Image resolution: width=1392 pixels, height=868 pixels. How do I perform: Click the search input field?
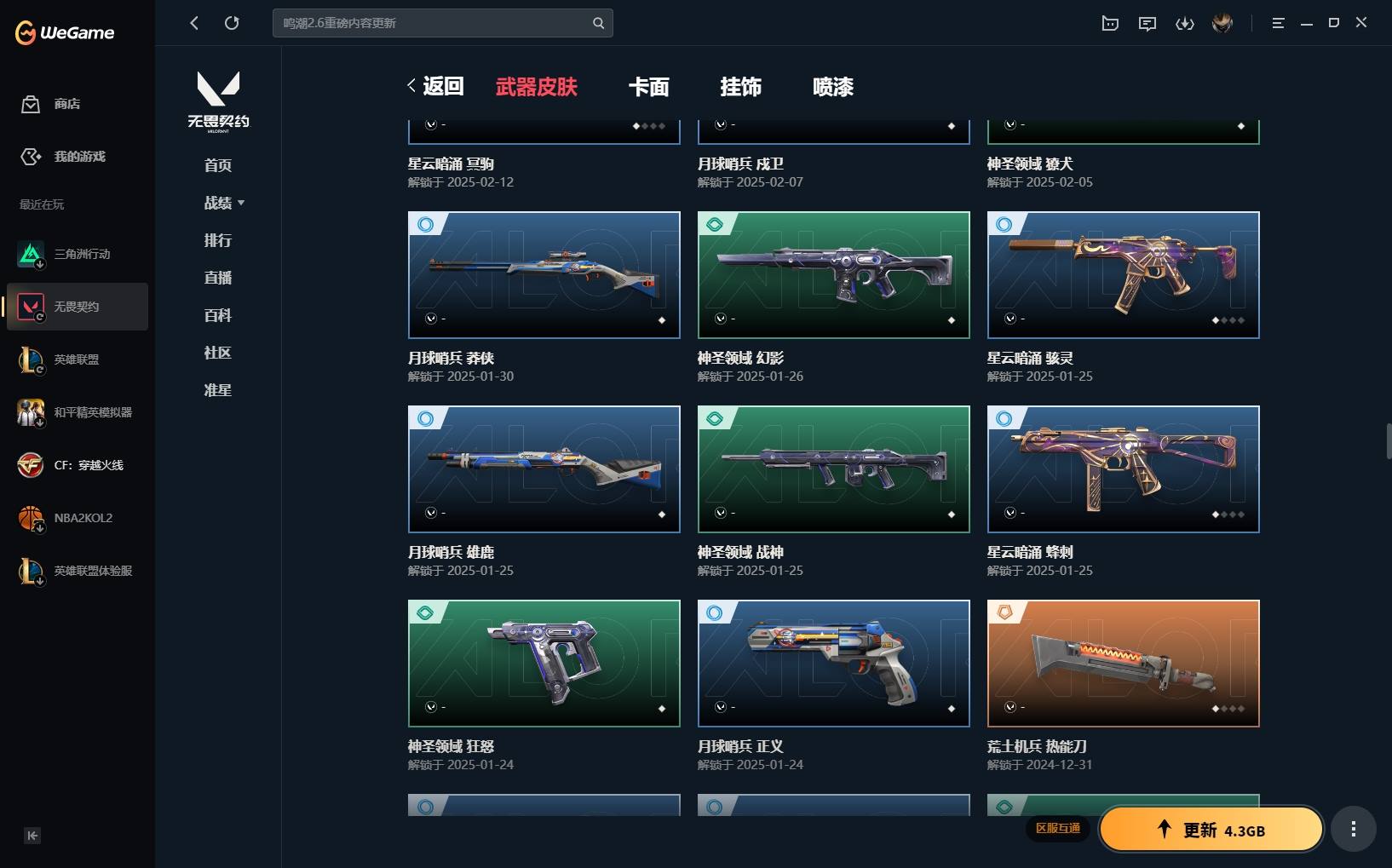coord(442,23)
